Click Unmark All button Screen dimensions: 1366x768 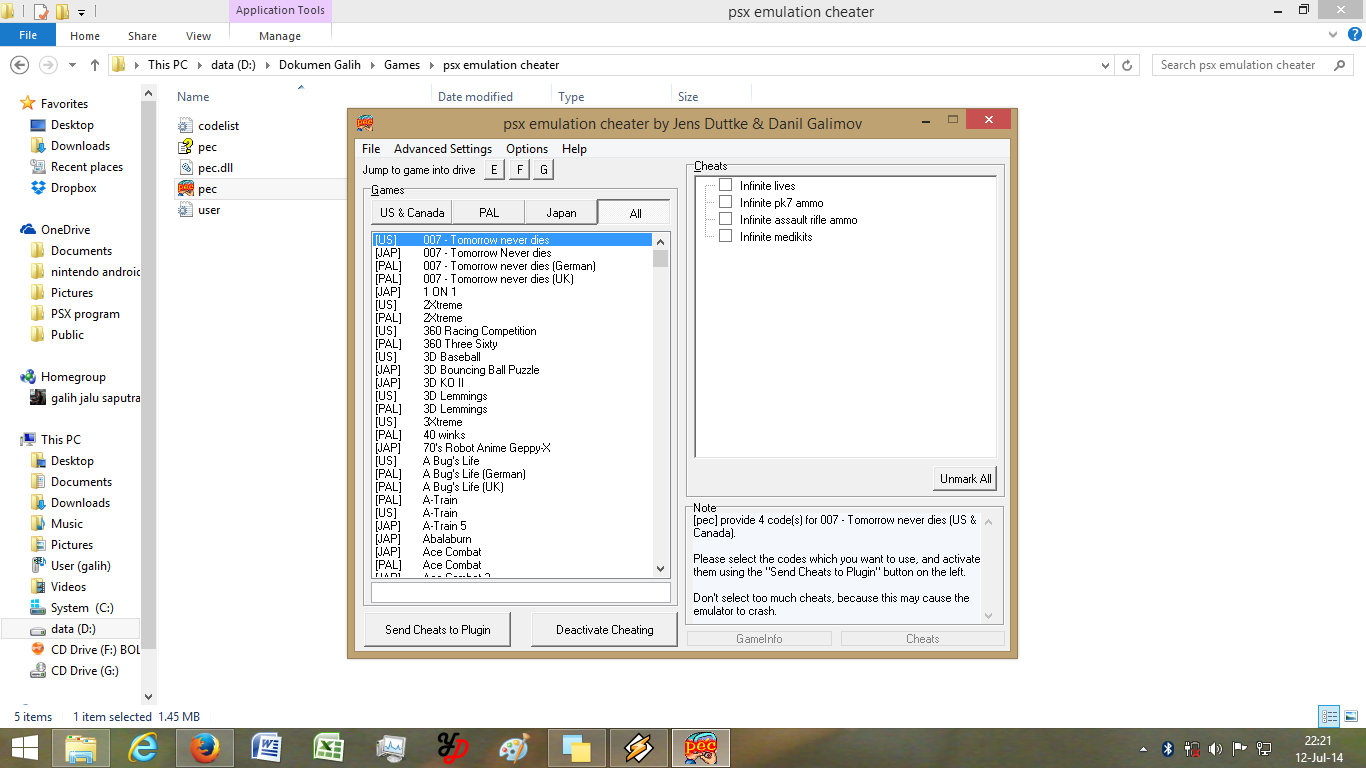pos(965,478)
